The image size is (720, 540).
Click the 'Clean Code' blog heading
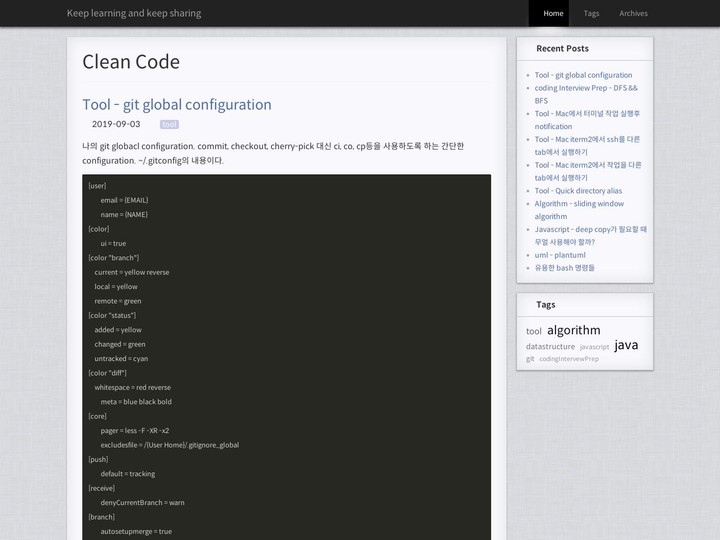[131, 62]
